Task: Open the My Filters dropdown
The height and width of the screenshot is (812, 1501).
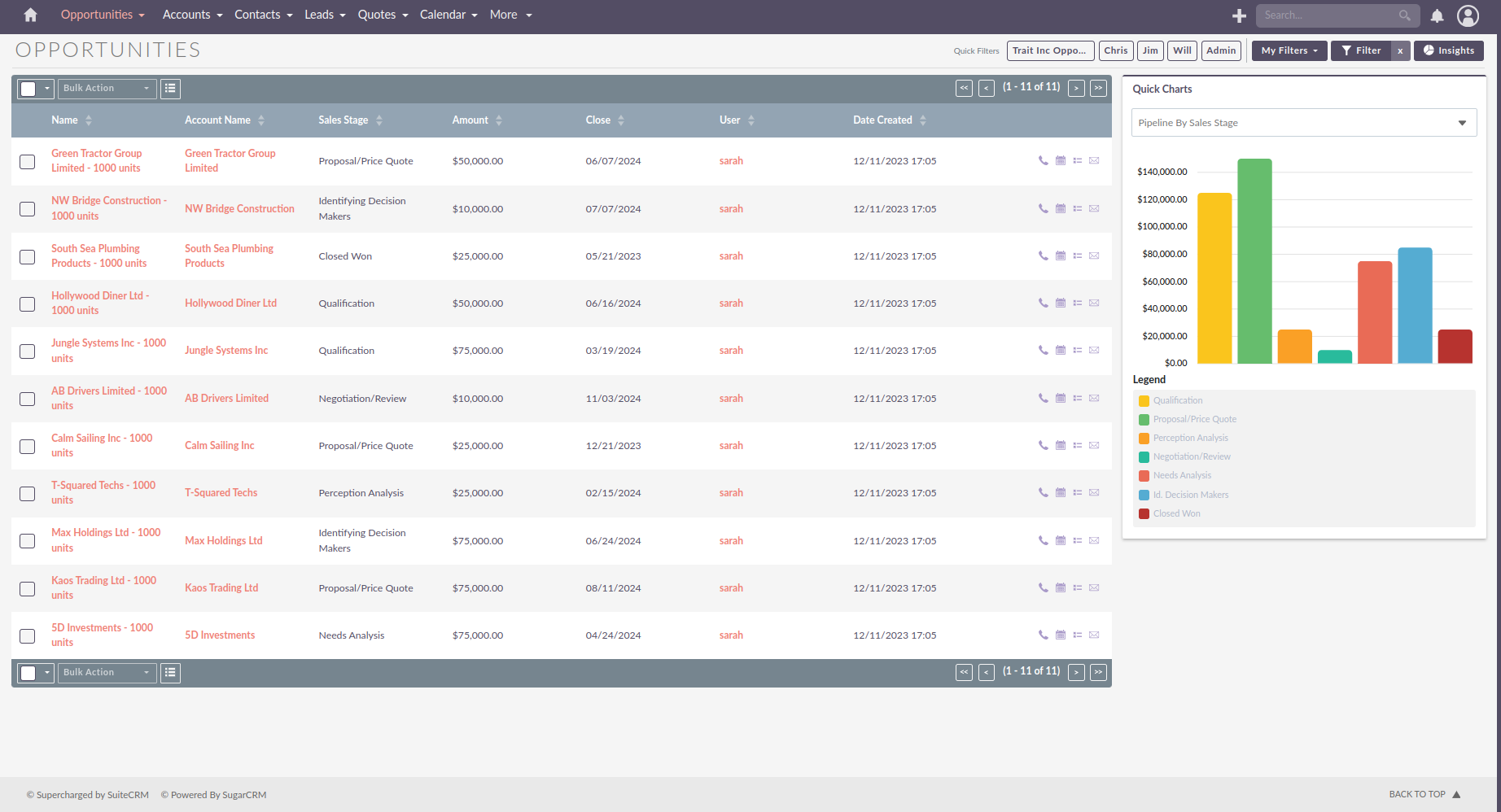Action: click(x=1289, y=50)
